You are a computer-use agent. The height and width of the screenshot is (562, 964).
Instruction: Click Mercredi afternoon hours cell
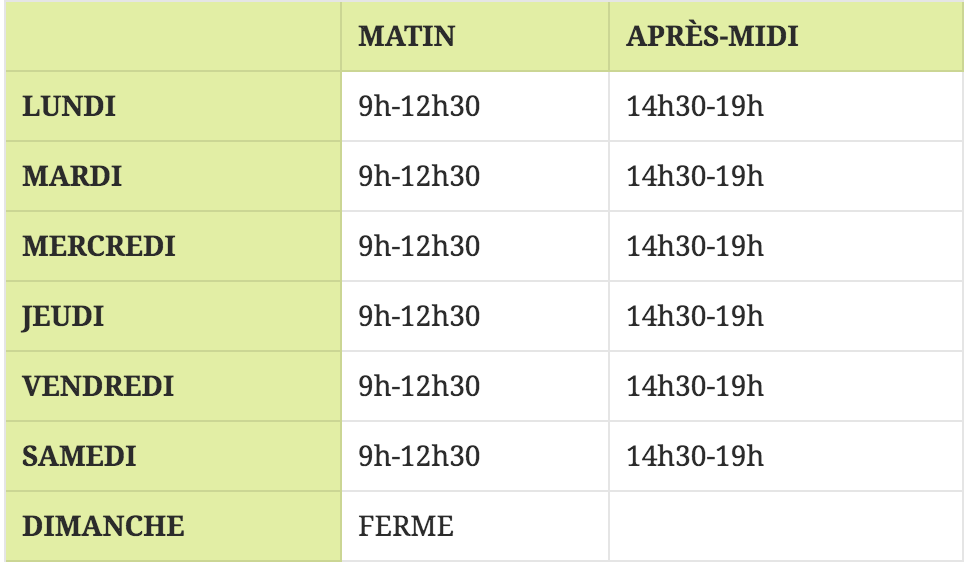pyautogui.click(x=695, y=246)
